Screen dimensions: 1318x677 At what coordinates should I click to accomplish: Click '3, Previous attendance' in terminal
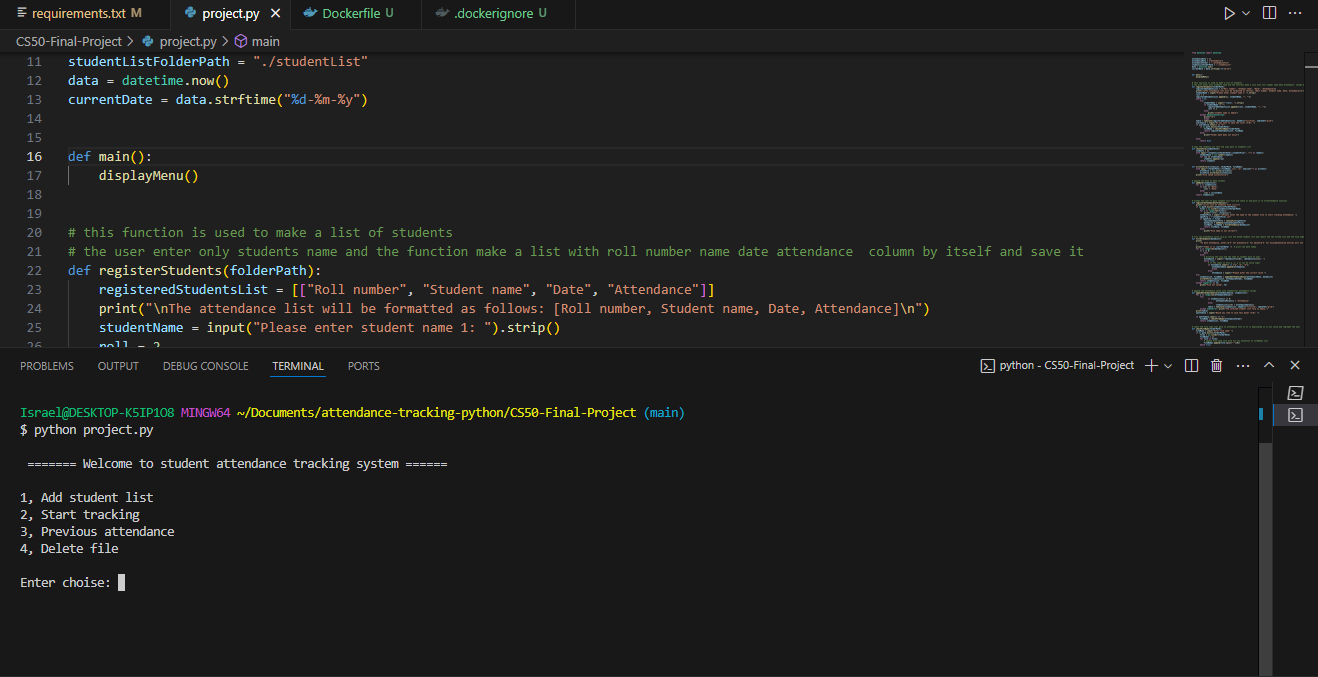97,531
